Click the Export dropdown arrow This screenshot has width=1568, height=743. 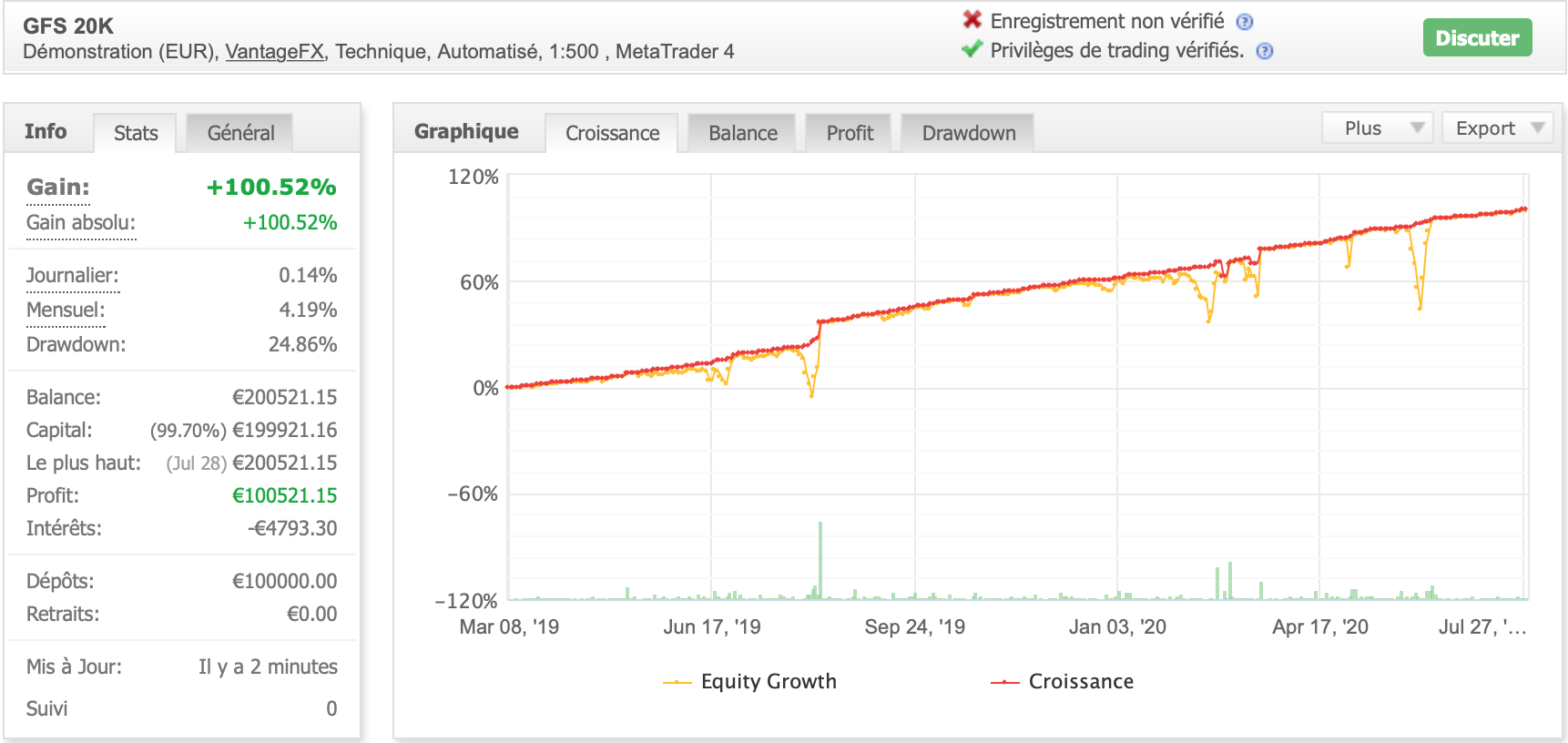click(x=1538, y=128)
